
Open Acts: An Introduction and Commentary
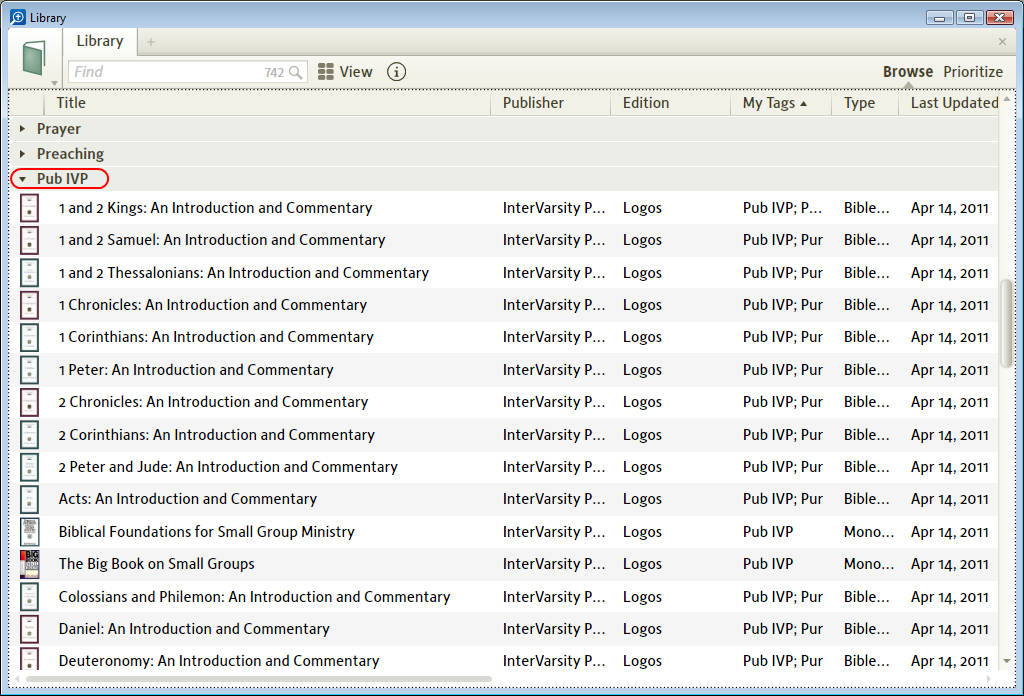187,499
